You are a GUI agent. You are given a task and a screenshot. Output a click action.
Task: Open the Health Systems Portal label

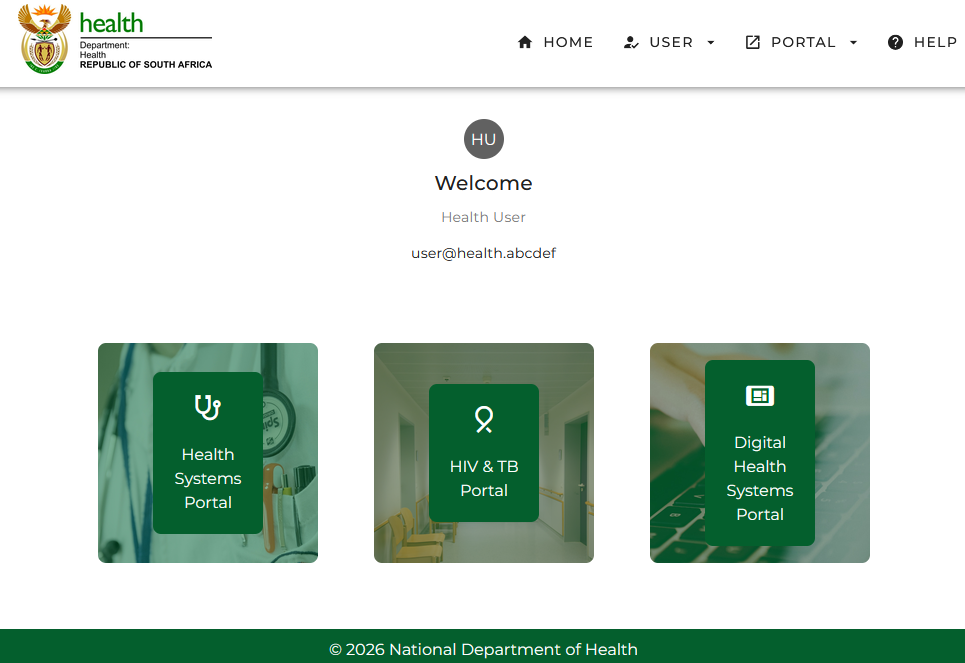point(208,478)
